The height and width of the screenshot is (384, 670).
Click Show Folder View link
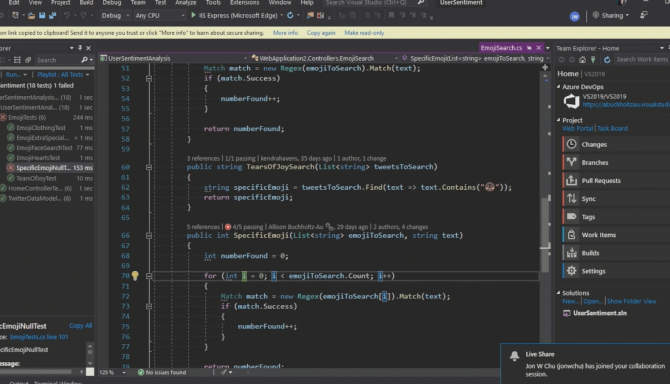tap(631, 301)
